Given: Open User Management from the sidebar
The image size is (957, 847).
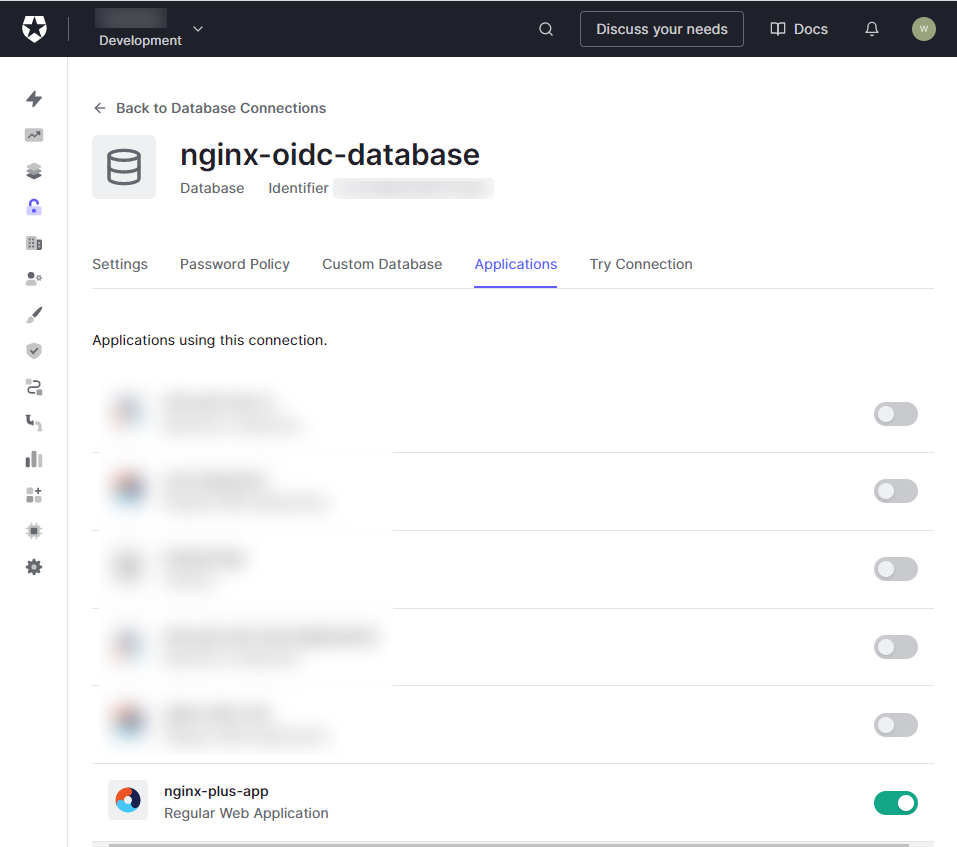Looking at the screenshot, I should [33, 279].
